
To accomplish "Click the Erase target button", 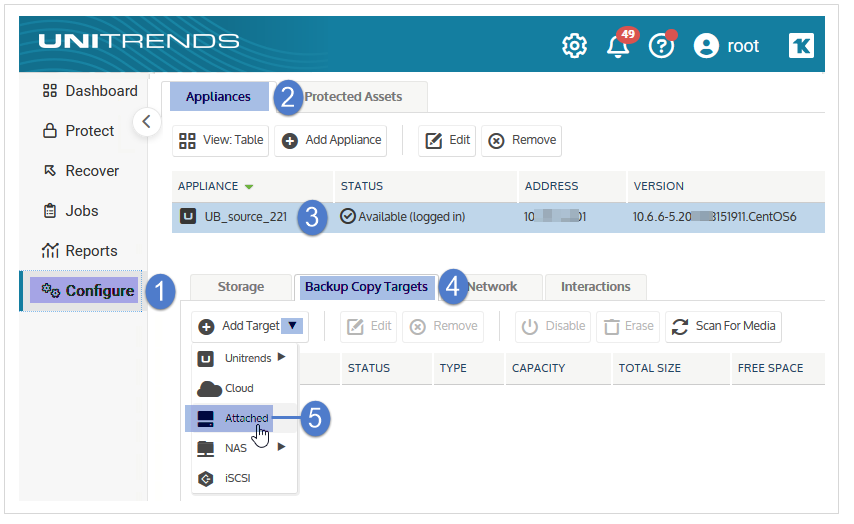I will (x=628, y=326).
